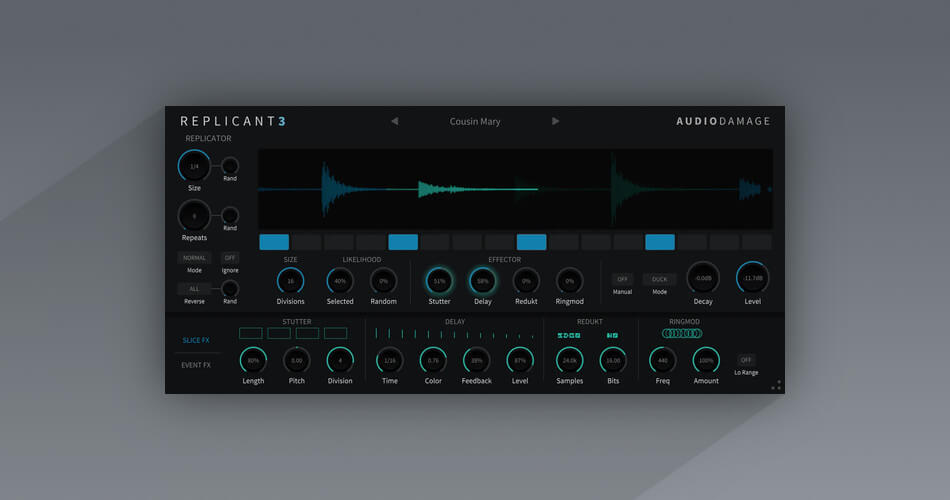The image size is (950, 500).
Task: Switch to the EVENT FX tab
Action: pyautogui.click(x=196, y=365)
